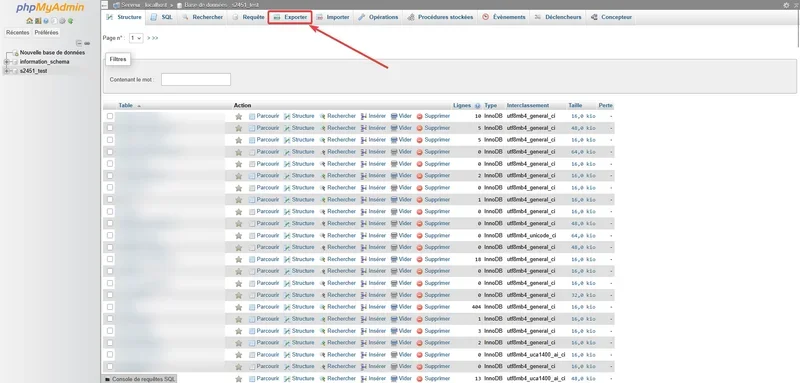
Task: Open the Page n° dropdown
Action: 136,38
